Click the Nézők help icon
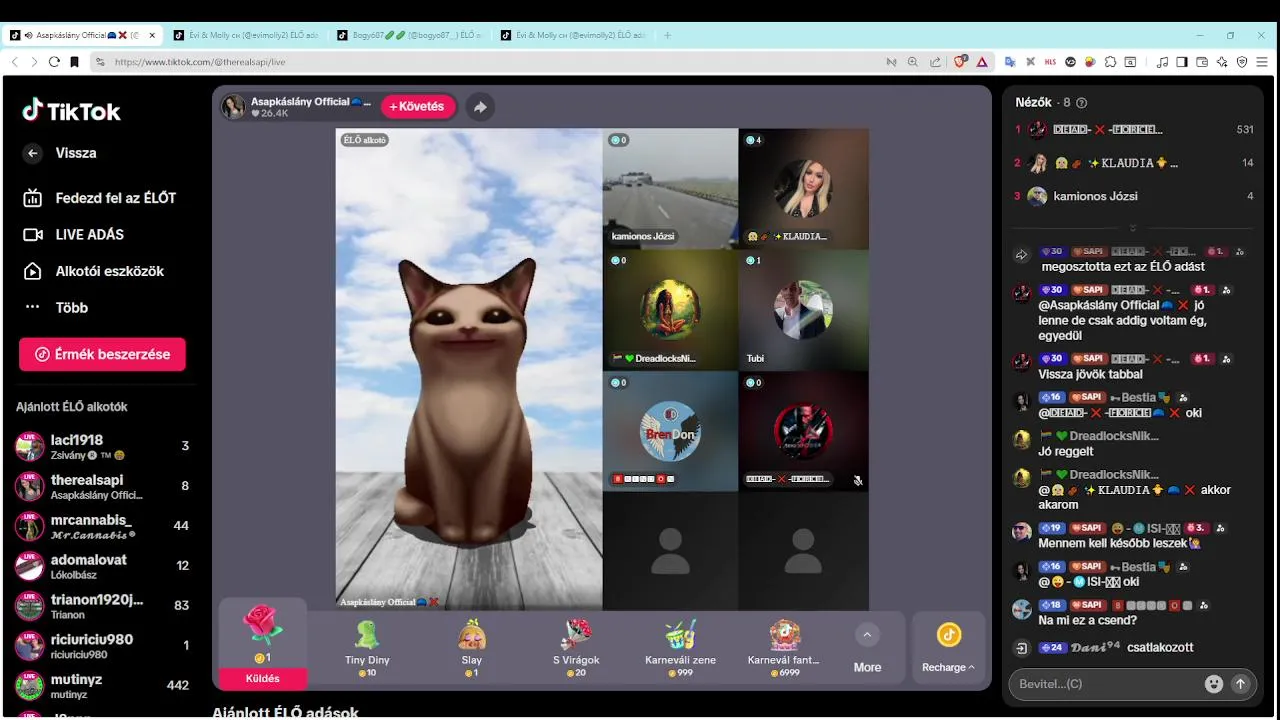This screenshot has width=1280, height=720. [x=1081, y=103]
